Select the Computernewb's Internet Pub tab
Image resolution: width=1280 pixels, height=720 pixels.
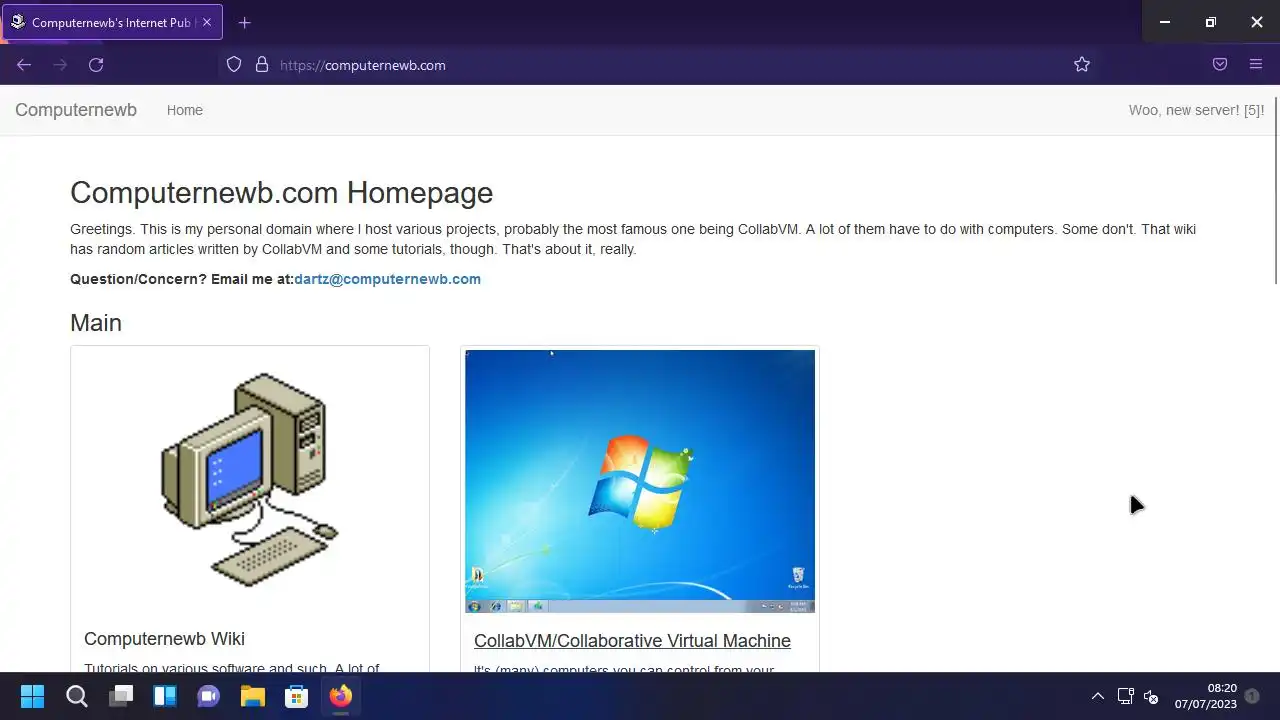click(x=112, y=22)
